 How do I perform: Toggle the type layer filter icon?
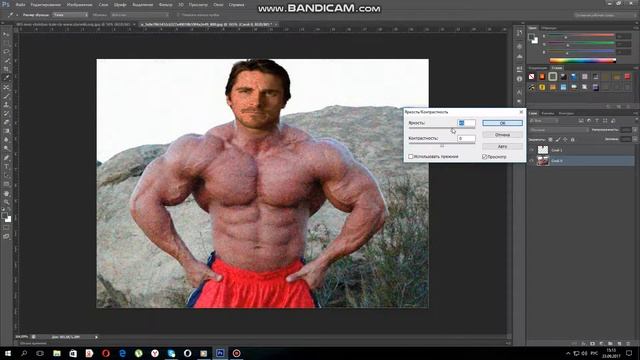click(597, 121)
